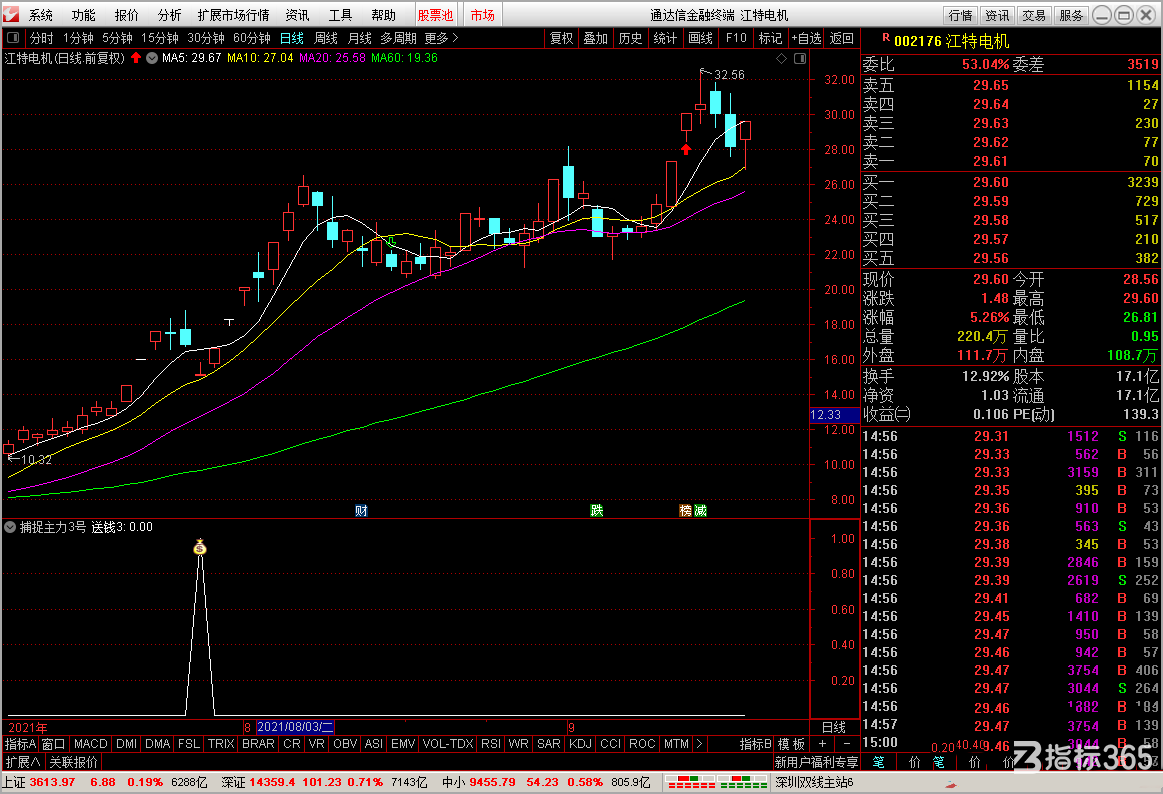
Task: Open the 帮助 menu
Action: (383, 15)
